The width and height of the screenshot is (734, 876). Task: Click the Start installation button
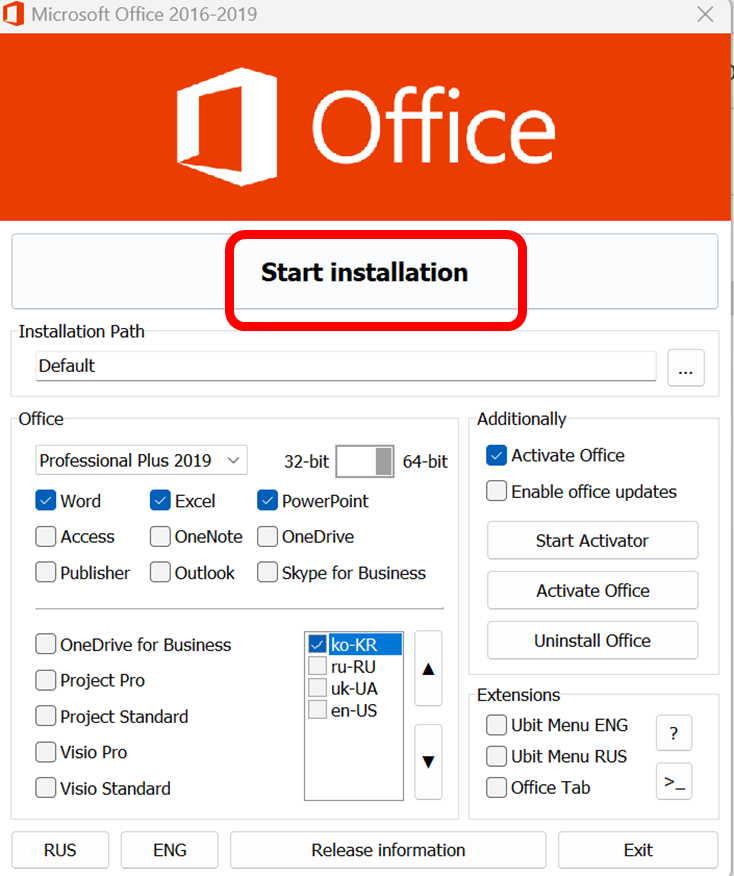[364, 272]
